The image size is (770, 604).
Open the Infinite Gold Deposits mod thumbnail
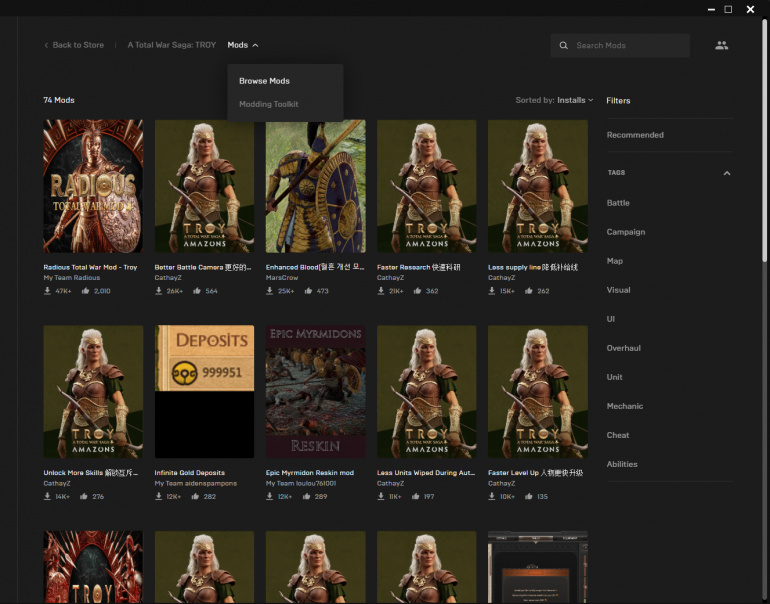pos(204,391)
